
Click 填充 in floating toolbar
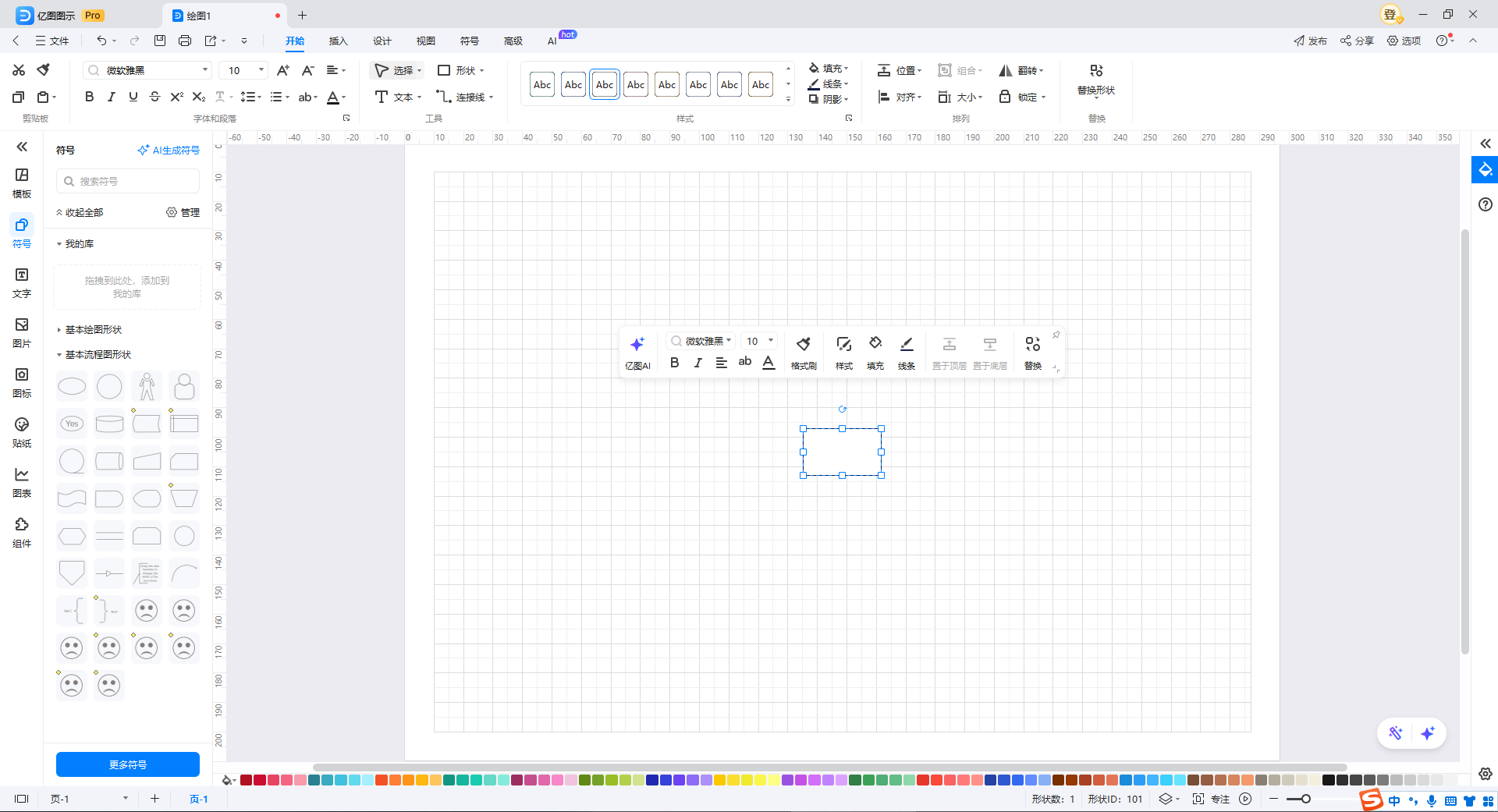coord(875,353)
